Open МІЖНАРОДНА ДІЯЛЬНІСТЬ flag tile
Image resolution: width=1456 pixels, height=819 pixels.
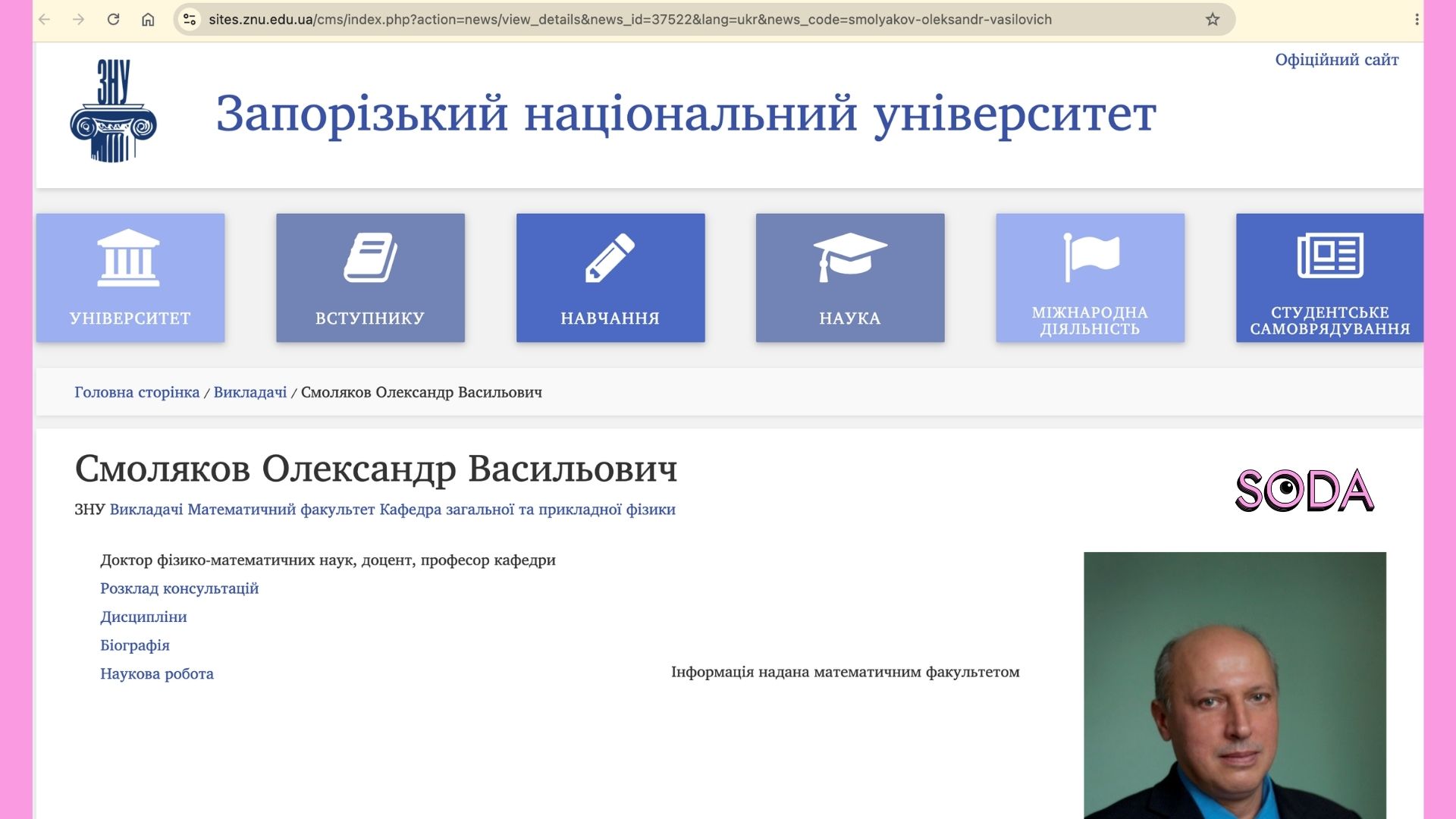(1090, 278)
